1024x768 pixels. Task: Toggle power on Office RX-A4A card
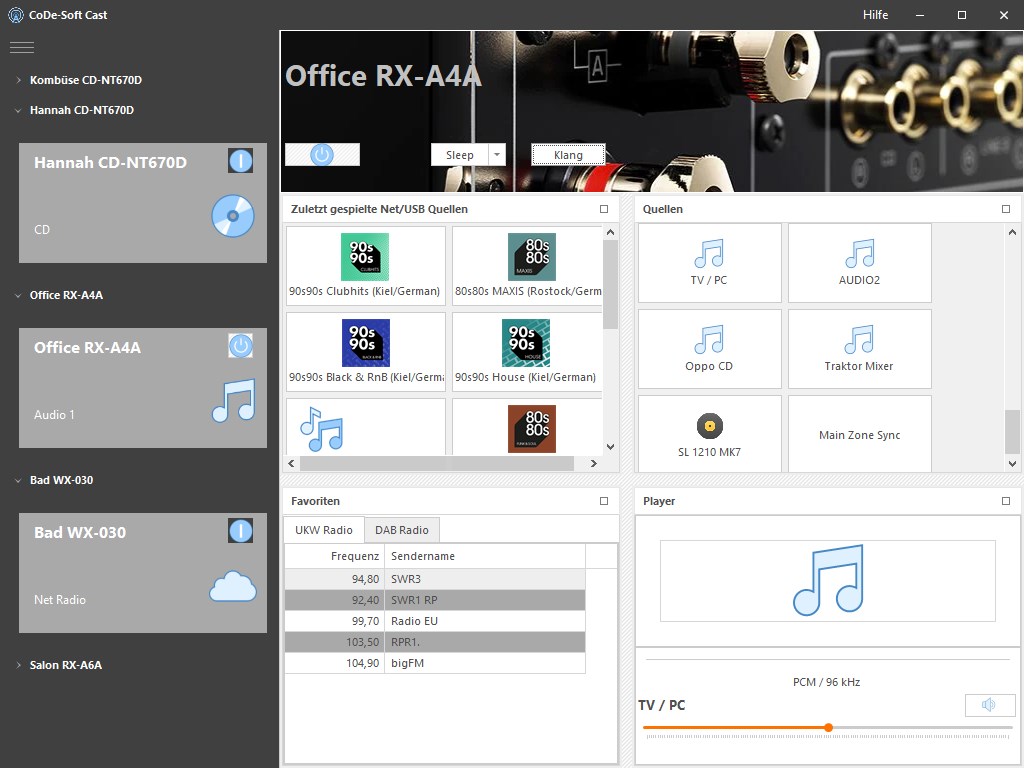(240, 345)
